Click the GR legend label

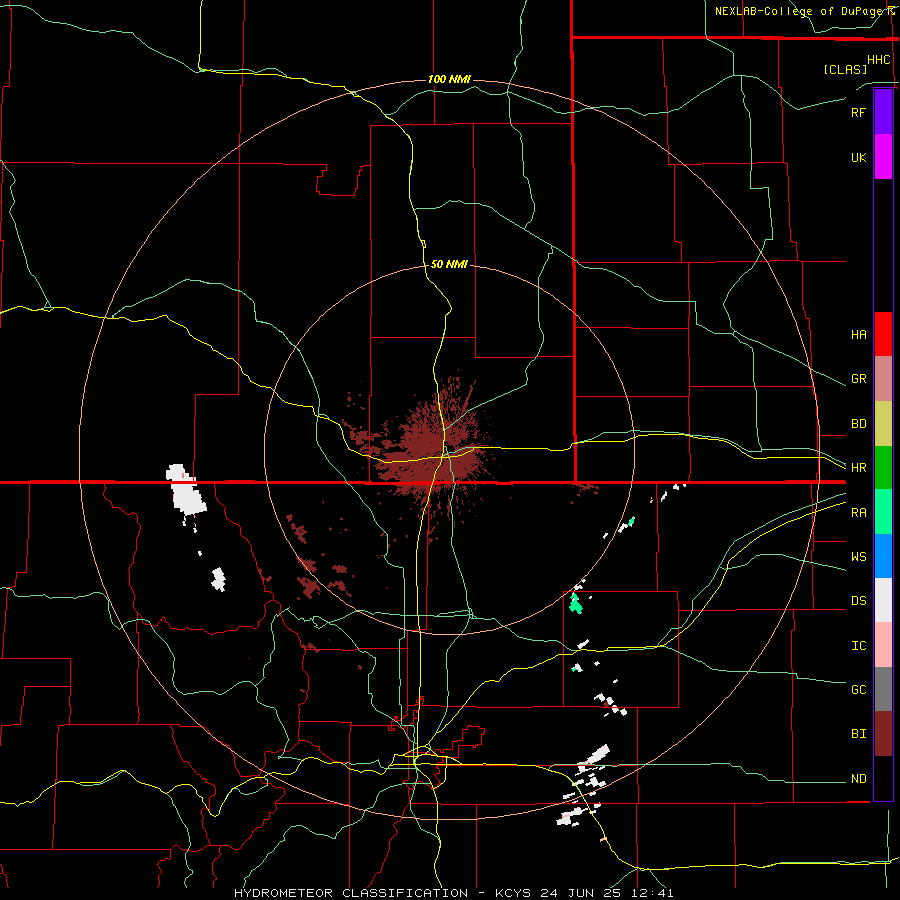click(858, 379)
